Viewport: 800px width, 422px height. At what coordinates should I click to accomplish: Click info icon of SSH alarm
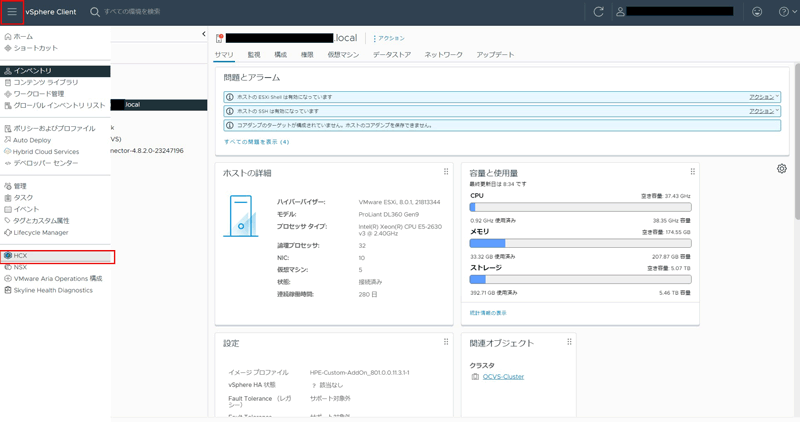click(x=230, y=111)
